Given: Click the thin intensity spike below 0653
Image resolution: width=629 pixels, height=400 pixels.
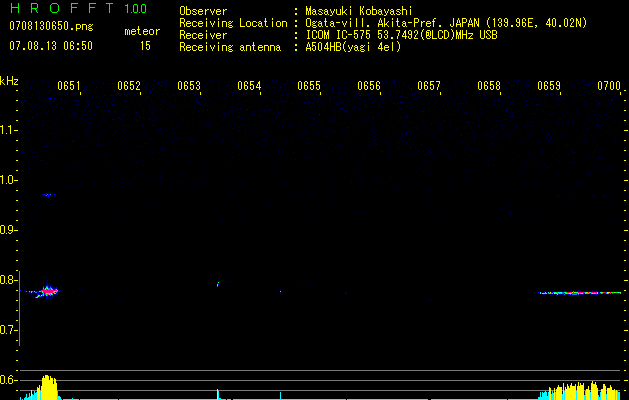Looking at the screenshot, I should [218, 394].
